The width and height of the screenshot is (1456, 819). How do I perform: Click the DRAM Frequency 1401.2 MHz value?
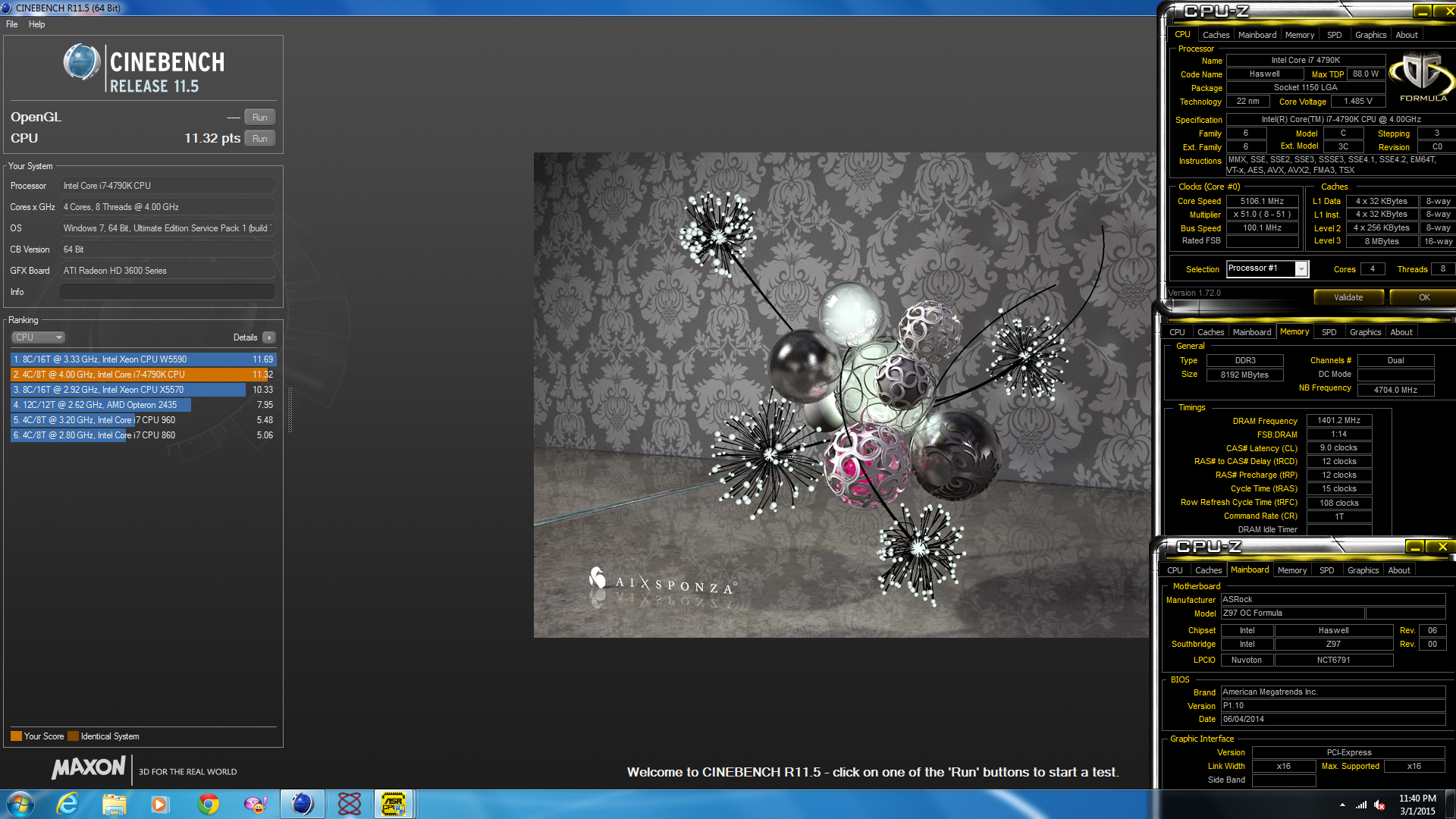coord(1338,420)
